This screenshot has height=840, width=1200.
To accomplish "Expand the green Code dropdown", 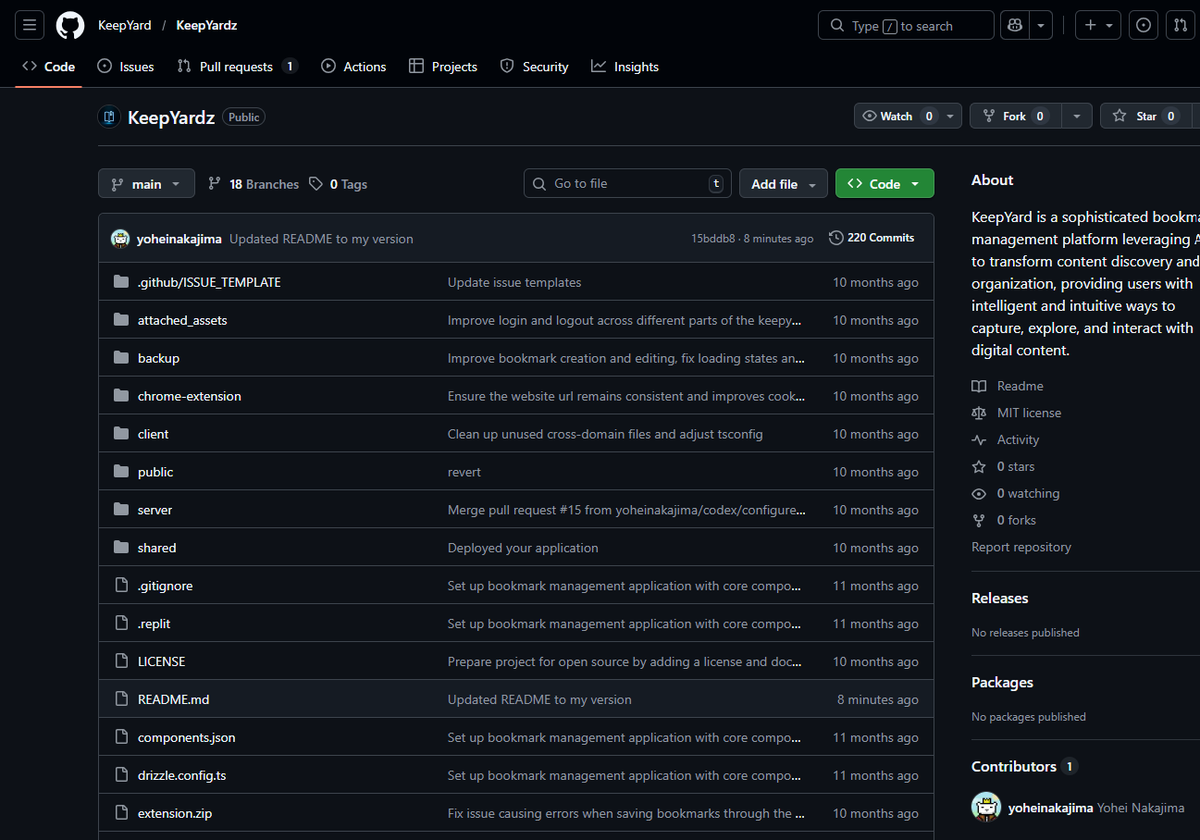I will 885,184.
